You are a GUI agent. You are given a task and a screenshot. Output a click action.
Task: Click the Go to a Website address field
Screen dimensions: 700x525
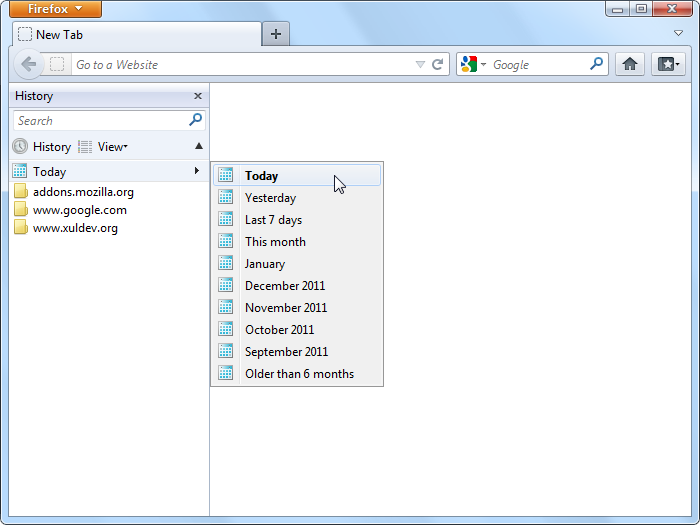240,65
